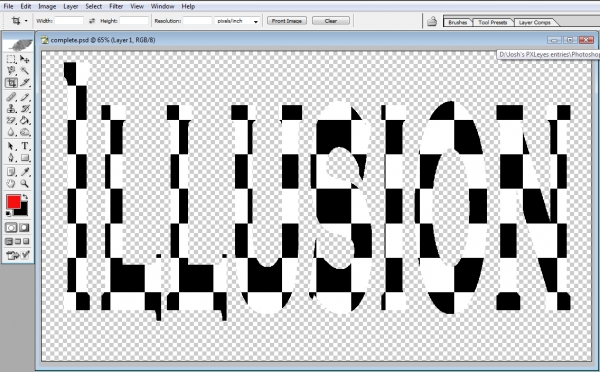Click the feather logo atop the toolbox
The height and width of the screenshot is (372, 600).
click(18, 45)
